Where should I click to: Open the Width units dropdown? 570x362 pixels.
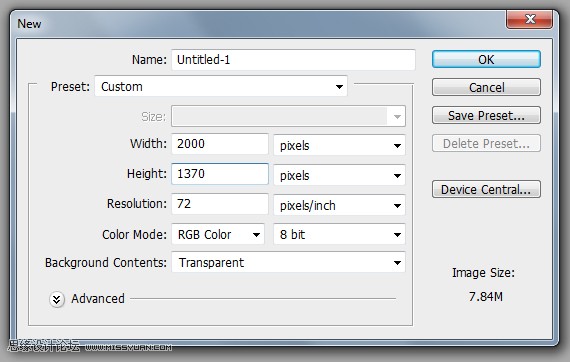(x=340, y=145)
